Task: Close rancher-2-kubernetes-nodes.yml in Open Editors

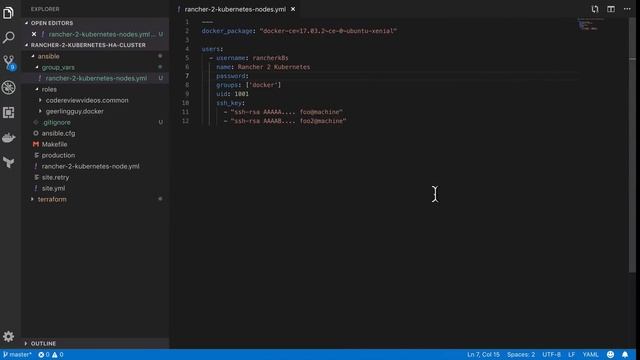Action: [34, 34]
